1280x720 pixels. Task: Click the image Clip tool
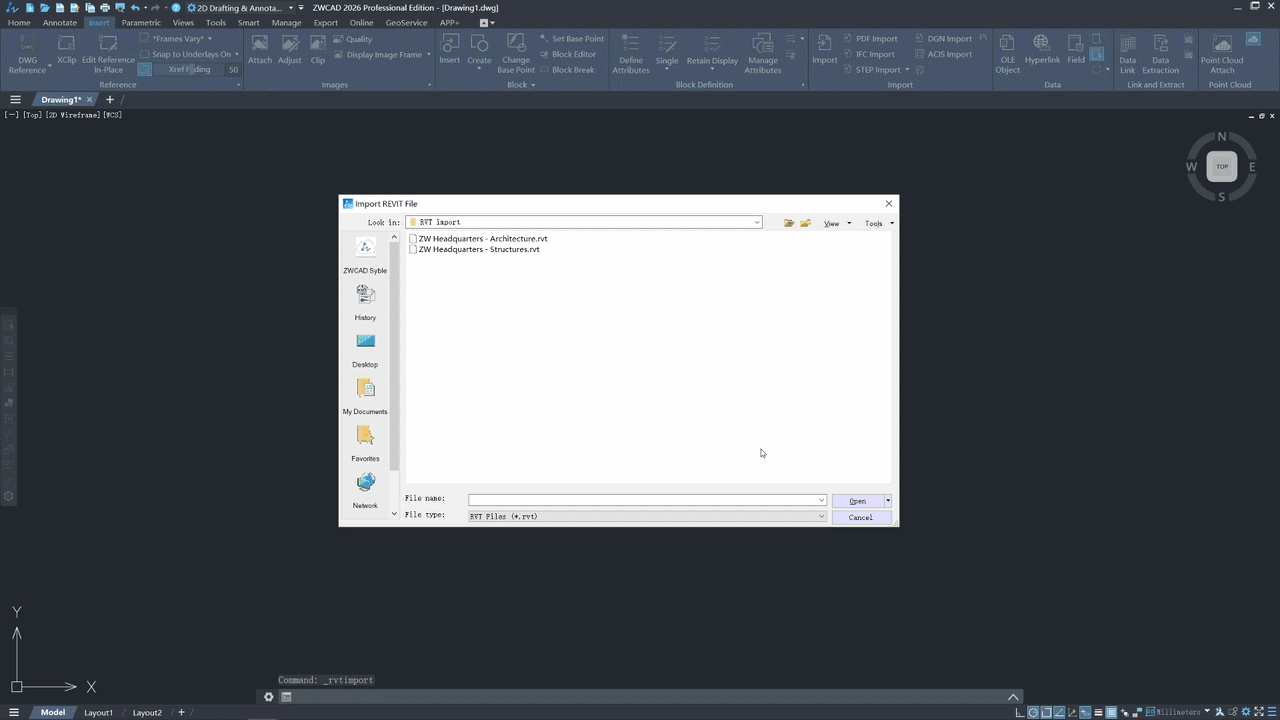pos(318,50)
